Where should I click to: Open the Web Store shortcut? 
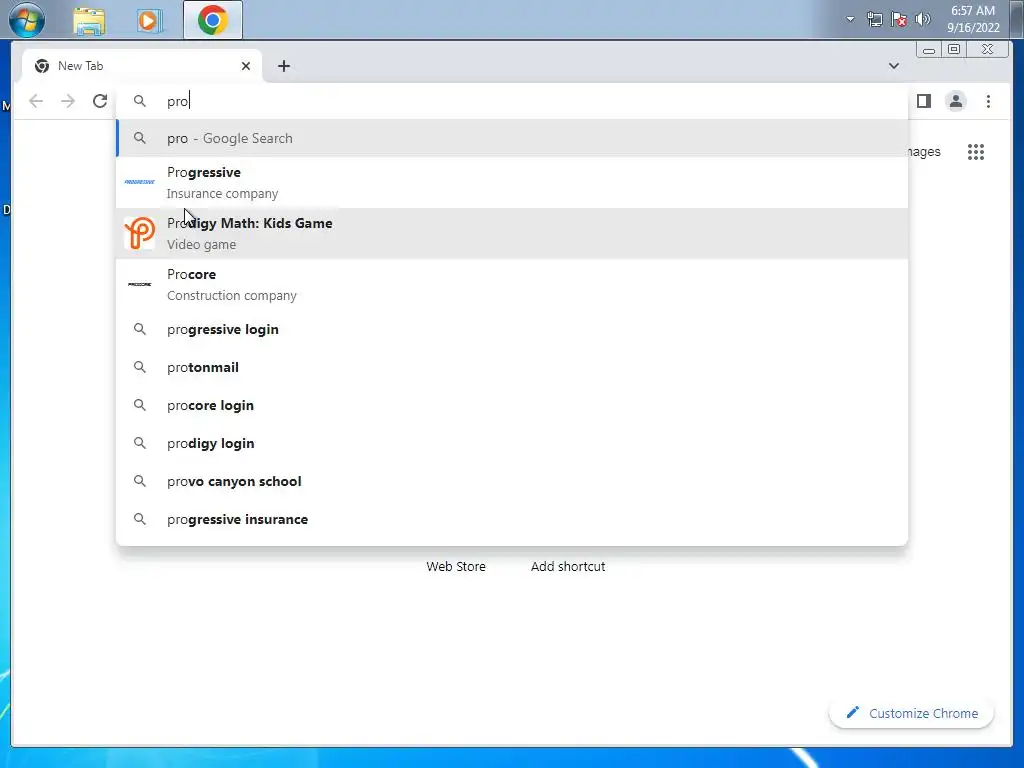(456, 566)
